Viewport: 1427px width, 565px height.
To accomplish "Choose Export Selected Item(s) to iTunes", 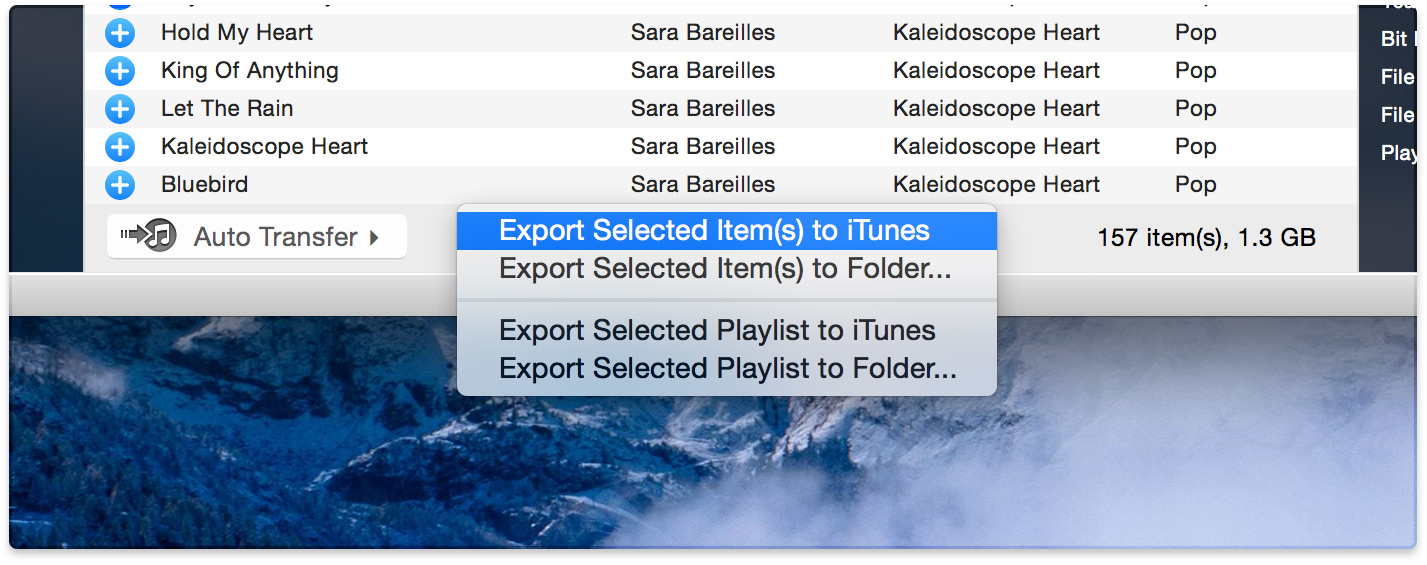I will (x=714, y=231).
